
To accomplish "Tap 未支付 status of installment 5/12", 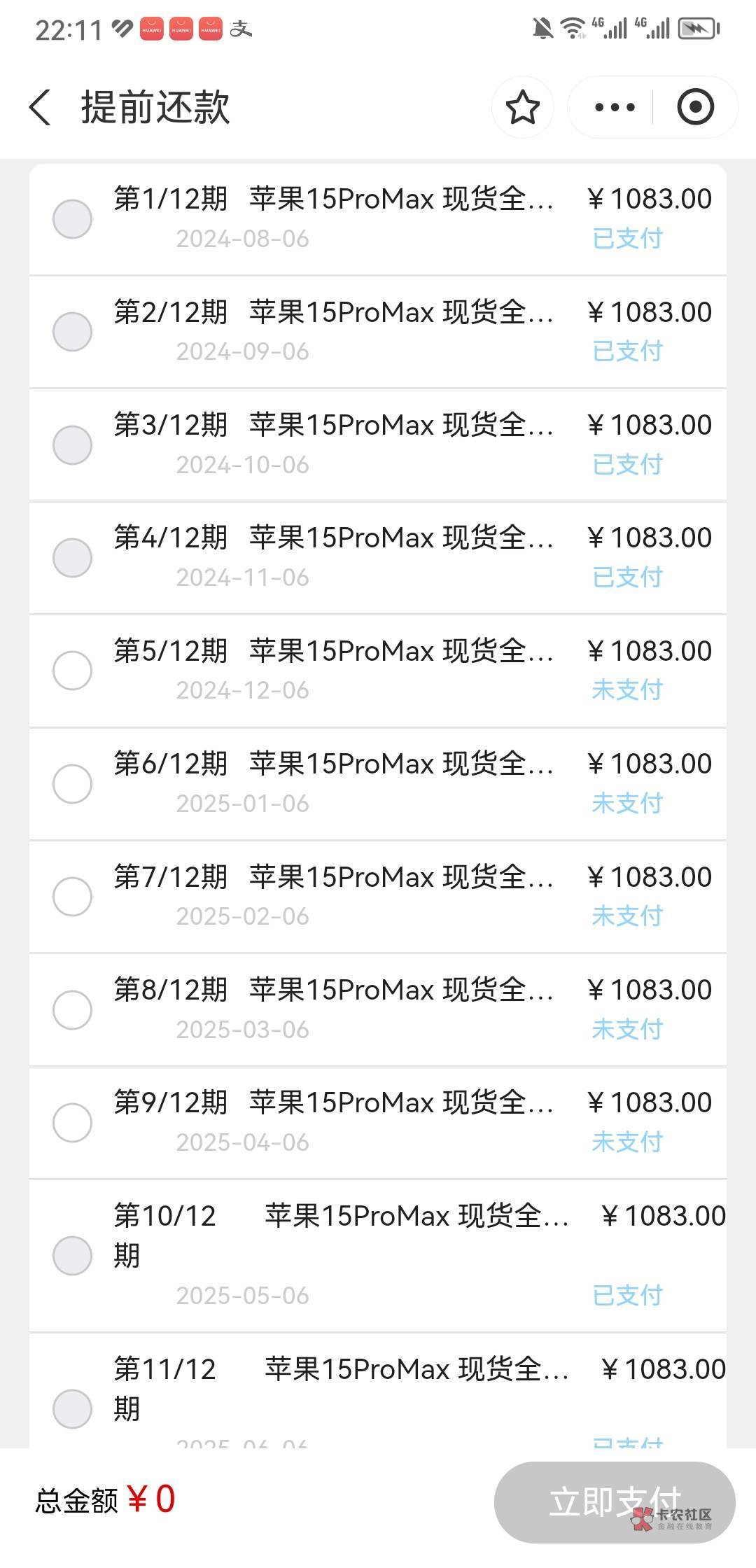I will tap(627, 690).
